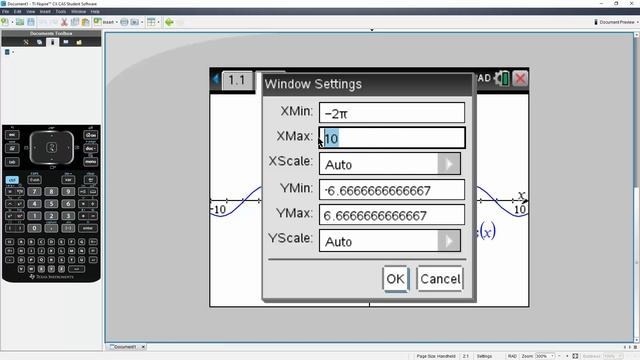Click Settings in the status bar

484,356
